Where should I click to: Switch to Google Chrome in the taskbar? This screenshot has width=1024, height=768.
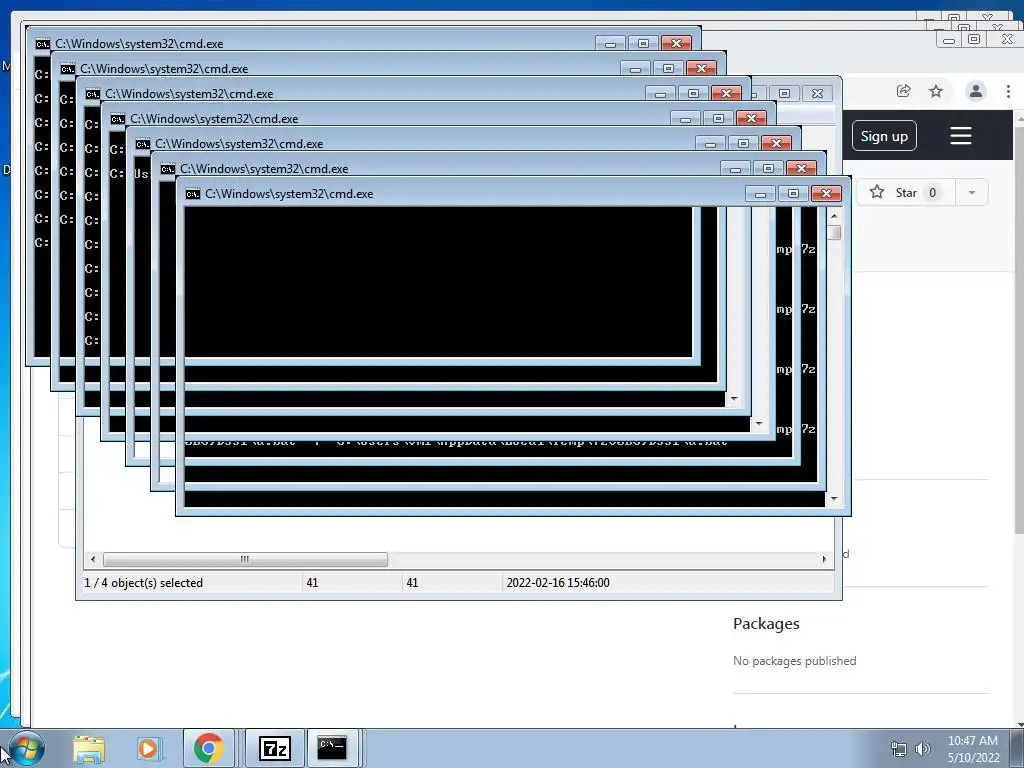208,748
